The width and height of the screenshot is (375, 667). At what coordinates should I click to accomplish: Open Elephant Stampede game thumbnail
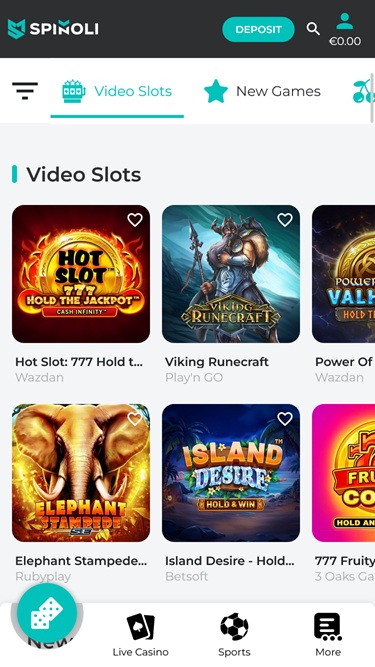[x=81, y=473]
